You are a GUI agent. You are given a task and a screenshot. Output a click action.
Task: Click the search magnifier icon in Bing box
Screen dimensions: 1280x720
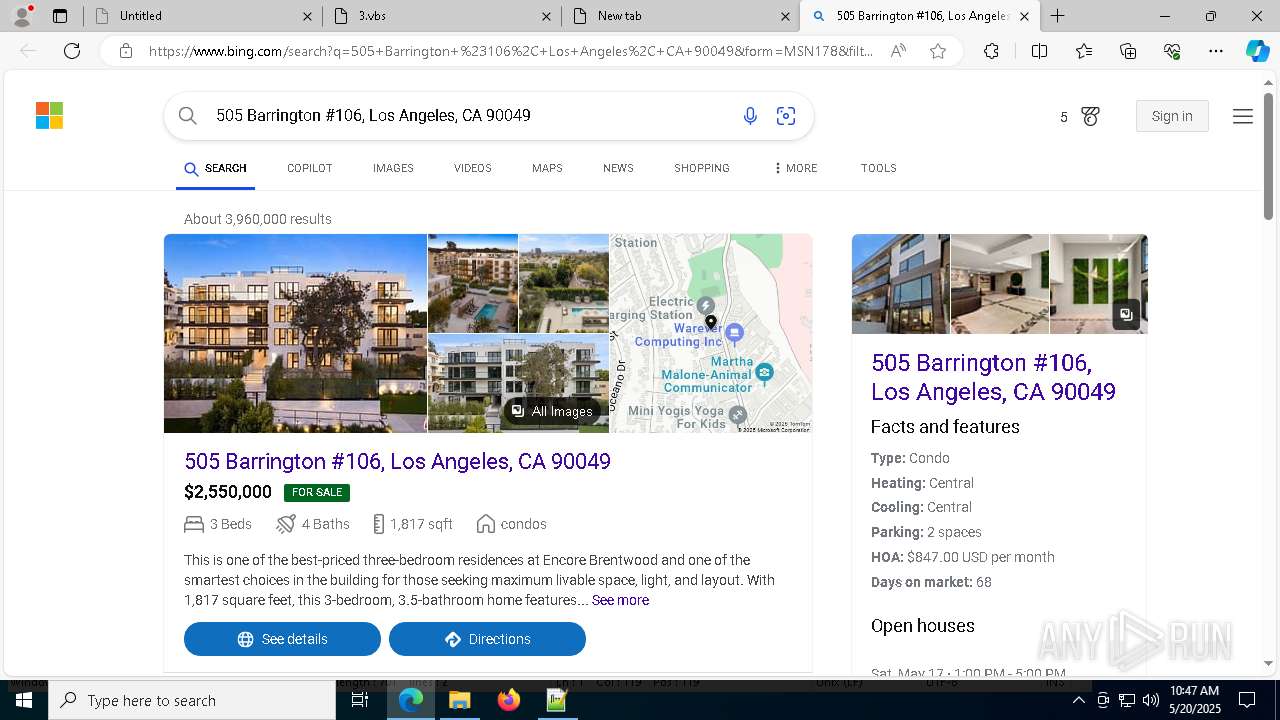187,116
